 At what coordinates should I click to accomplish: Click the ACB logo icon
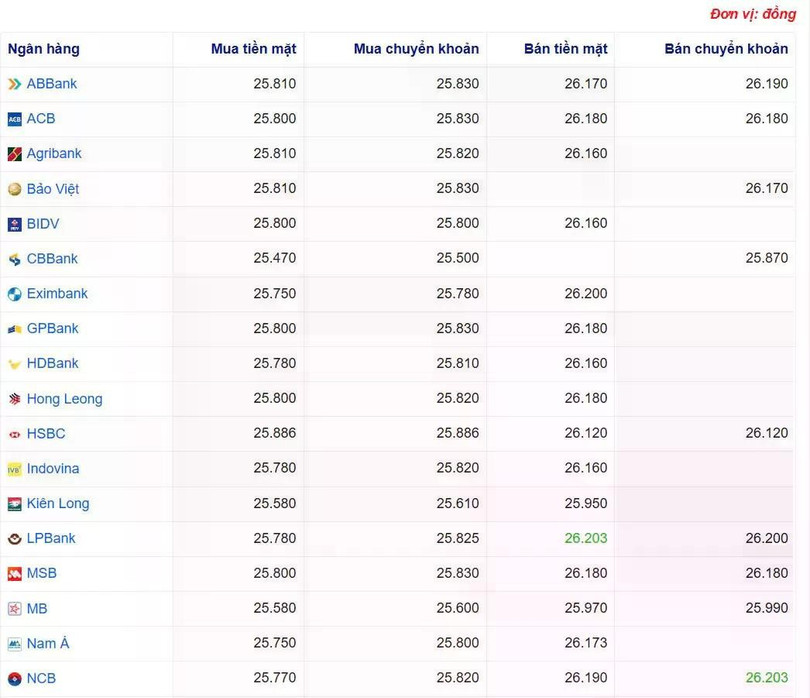[x=14, y=119]
